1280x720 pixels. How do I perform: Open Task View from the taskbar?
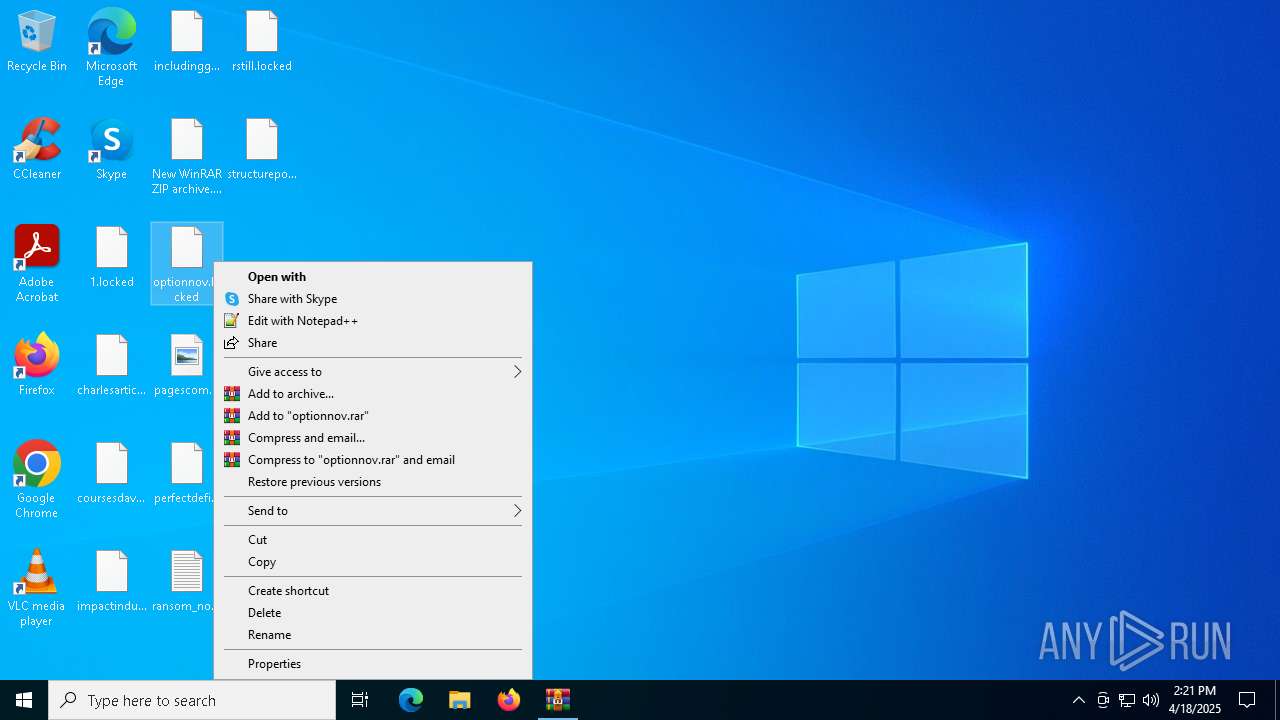click(360, 700)
